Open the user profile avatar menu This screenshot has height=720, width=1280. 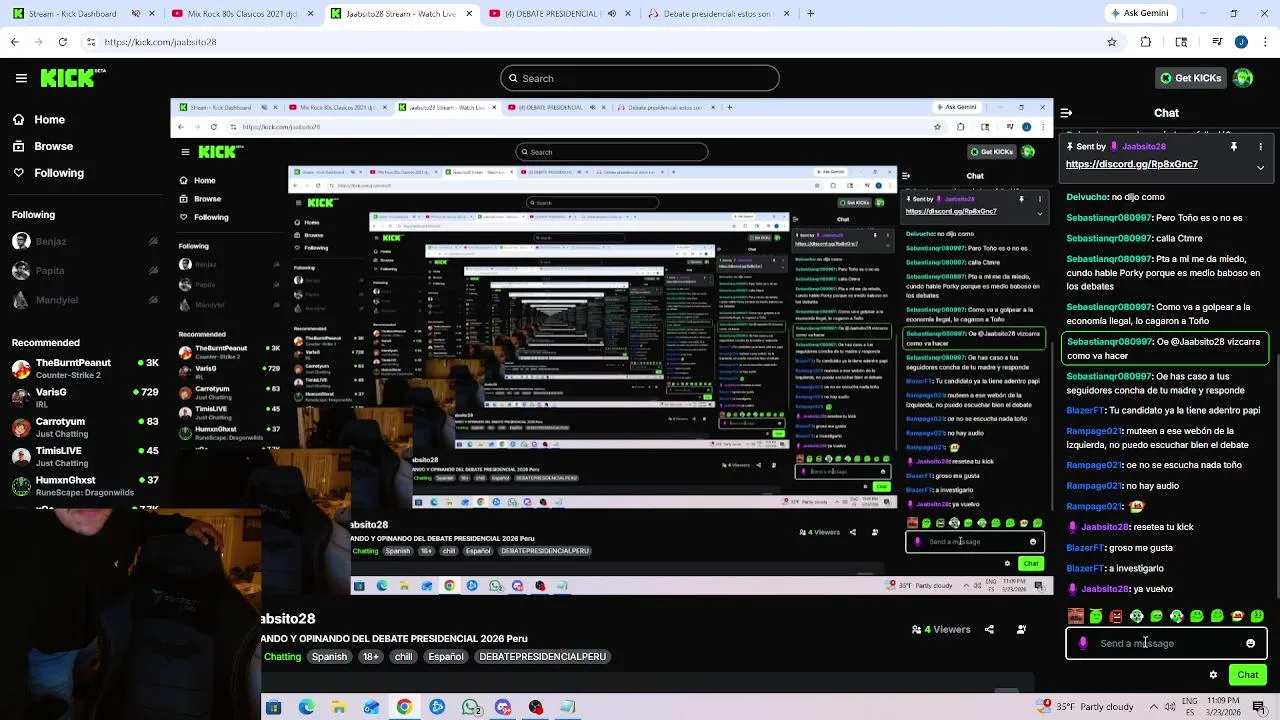1243,78
